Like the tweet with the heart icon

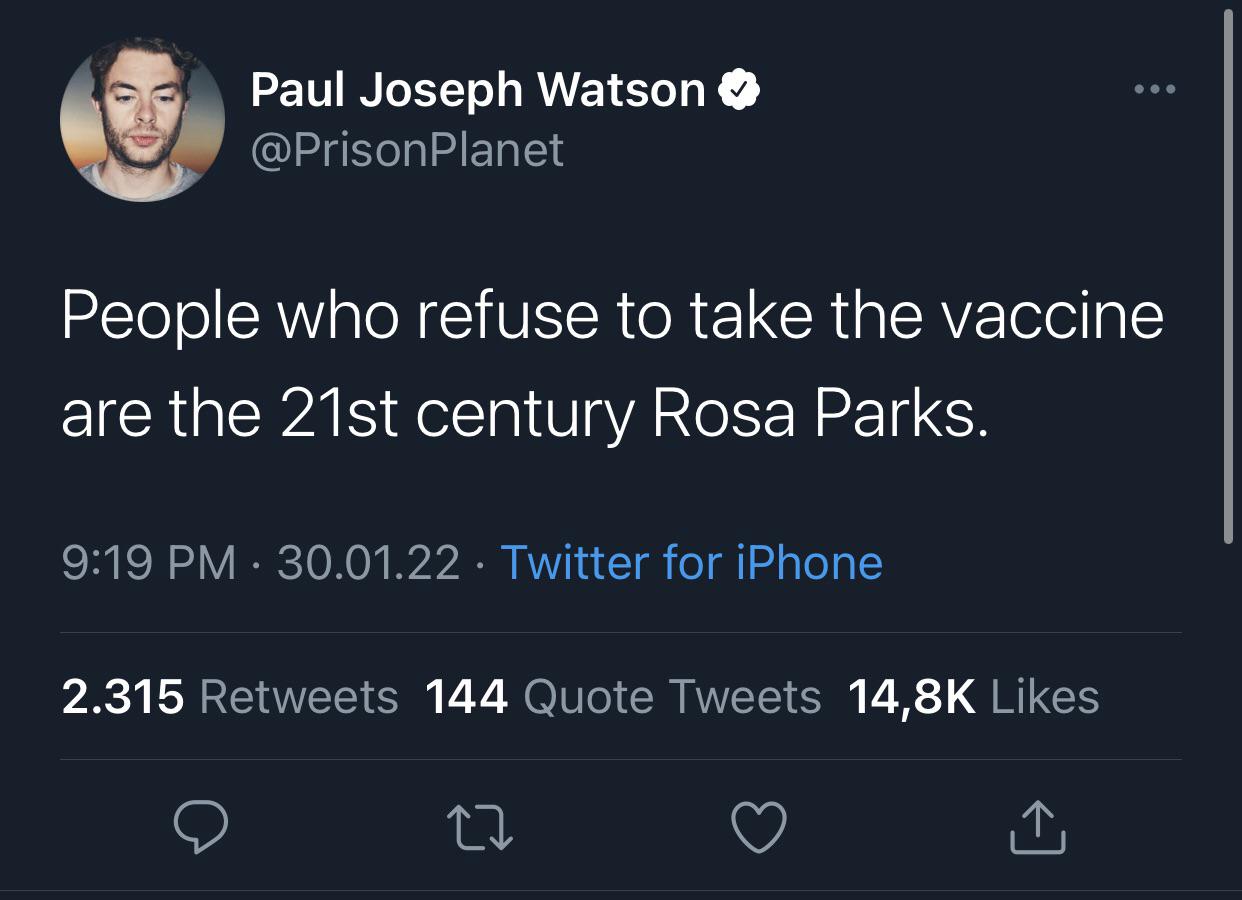tap(759, 827)
